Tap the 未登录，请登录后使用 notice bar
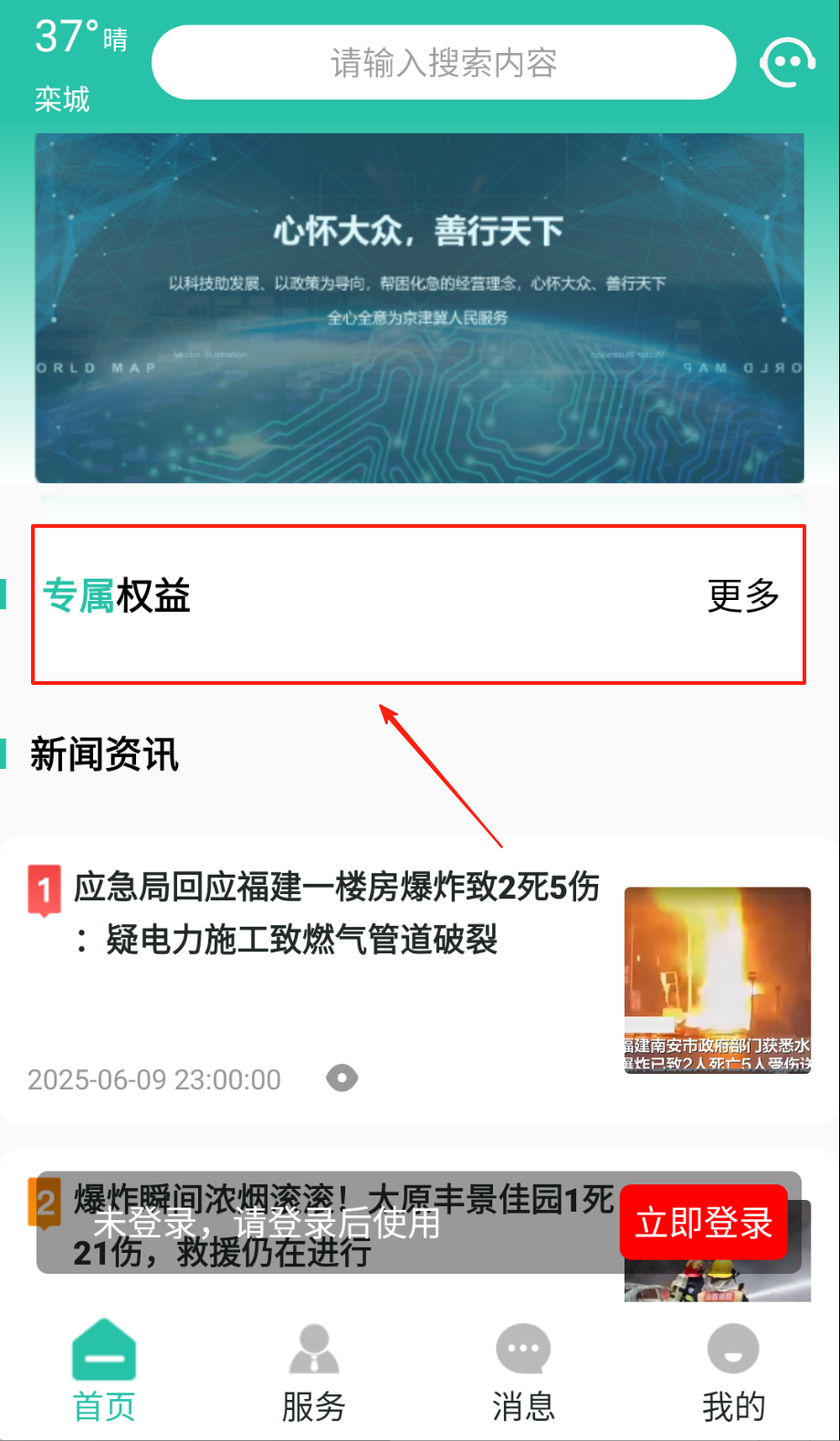This screenshot has height=1441, width=840. pos(267,1222)
